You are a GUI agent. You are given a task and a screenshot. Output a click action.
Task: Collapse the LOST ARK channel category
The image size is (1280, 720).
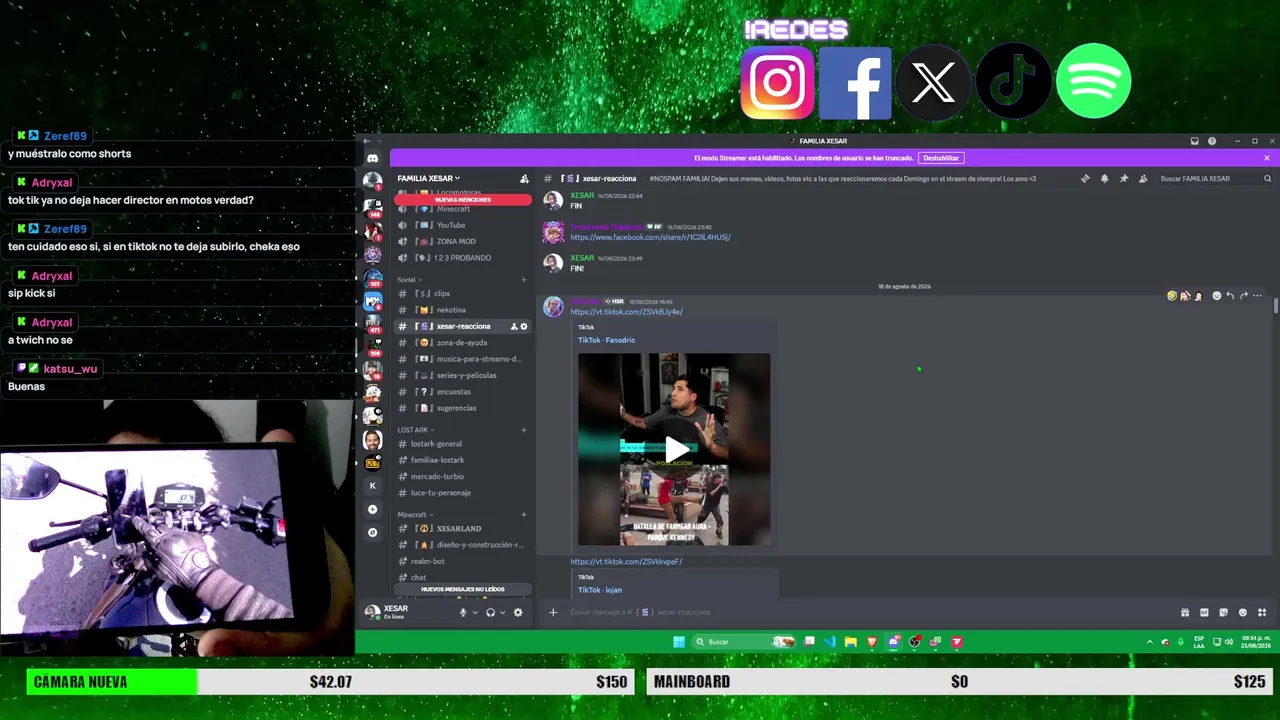tap(414, 430)
